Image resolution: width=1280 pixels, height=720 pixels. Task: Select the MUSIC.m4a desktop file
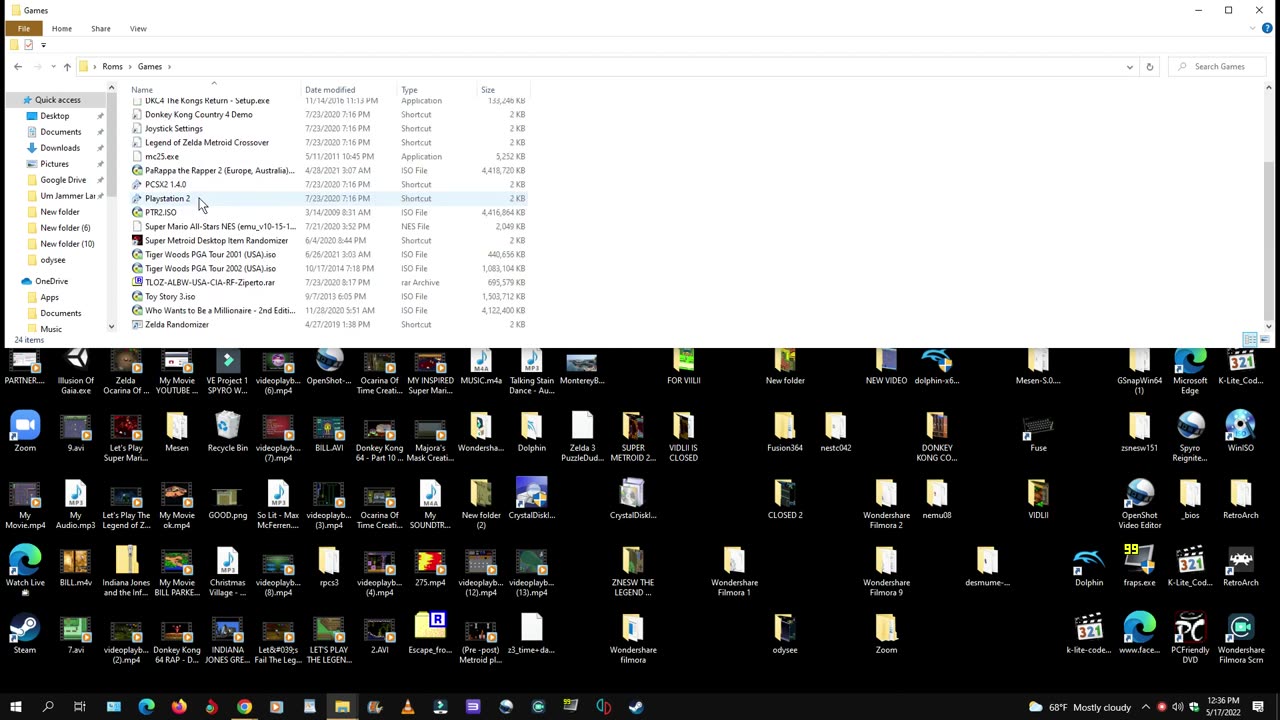(481, 368)
